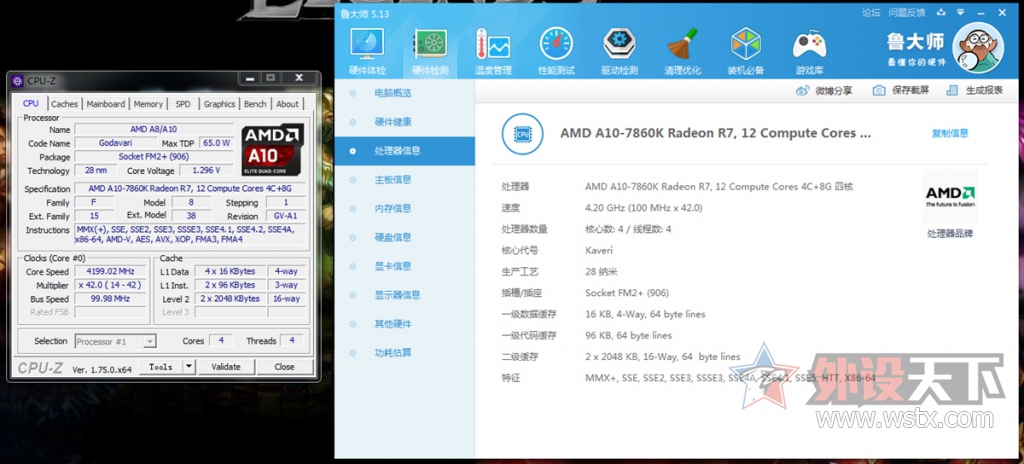Click the camera icon beside 保存截屏
This screenshot has width=1024, height=464.
879,90
